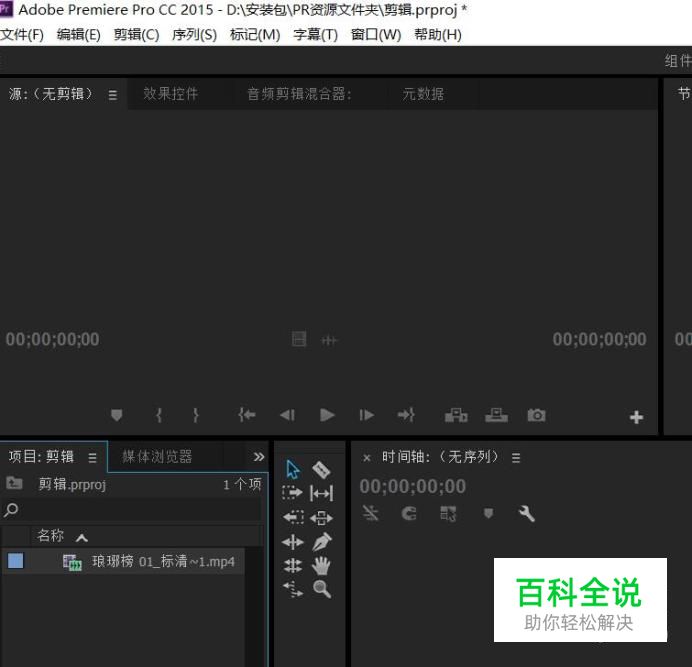The width and height of the screenshot is (692, 667).
Task: Click Source monitor left timecode
Action: [53, 339]
